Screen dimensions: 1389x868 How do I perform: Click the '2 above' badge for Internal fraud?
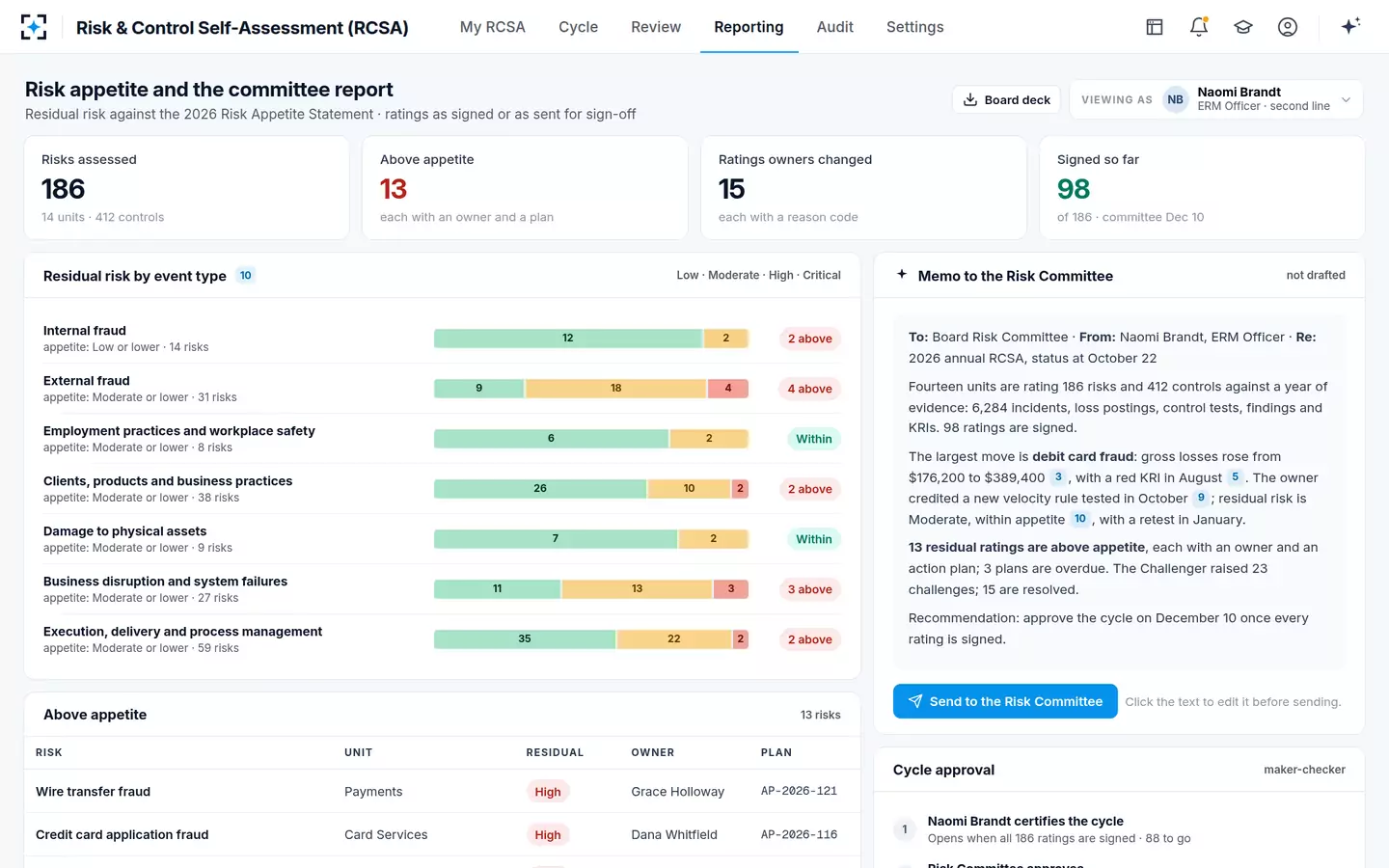click(x=809, y=339)
